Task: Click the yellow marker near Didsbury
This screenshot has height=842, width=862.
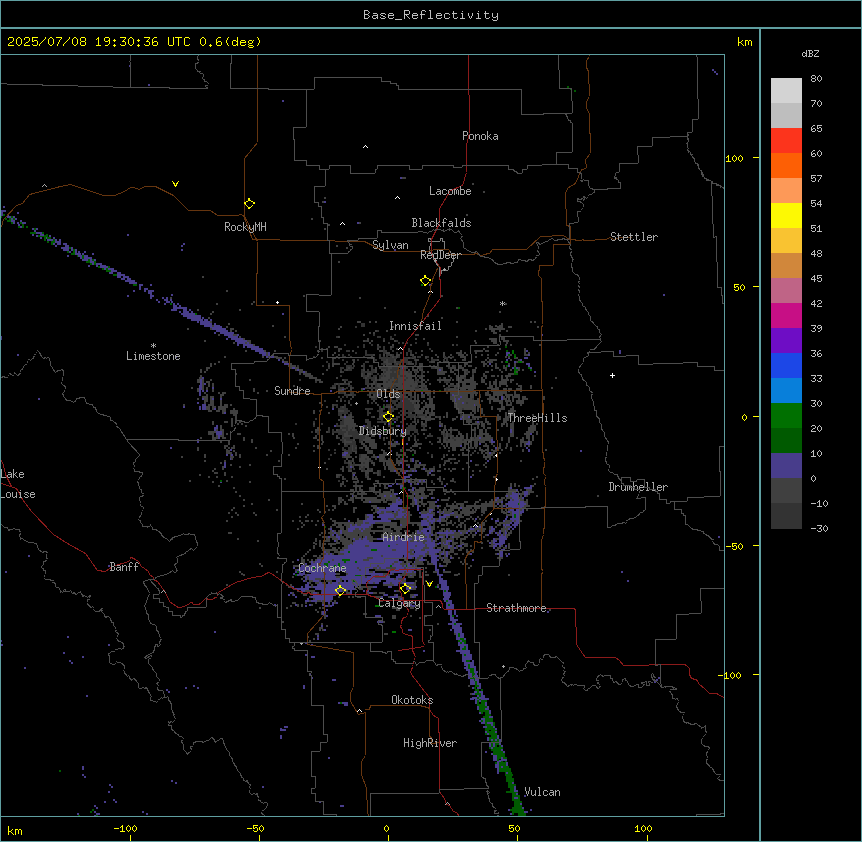Action: tap(388, 417)
